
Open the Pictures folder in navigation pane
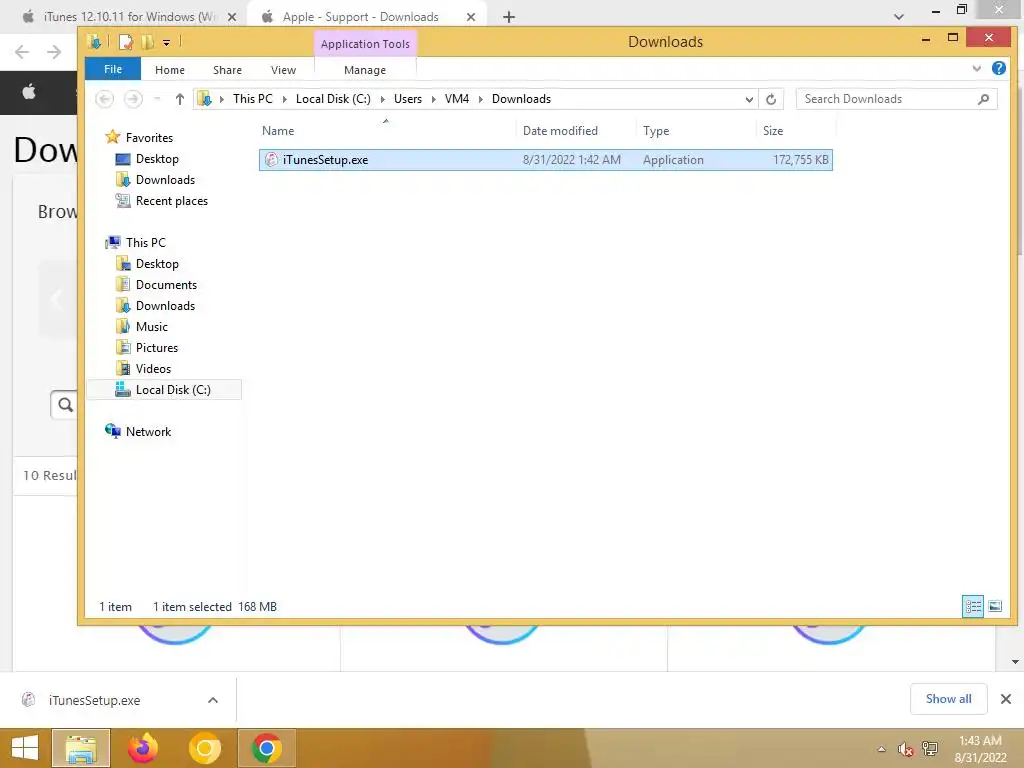(157, 347)
